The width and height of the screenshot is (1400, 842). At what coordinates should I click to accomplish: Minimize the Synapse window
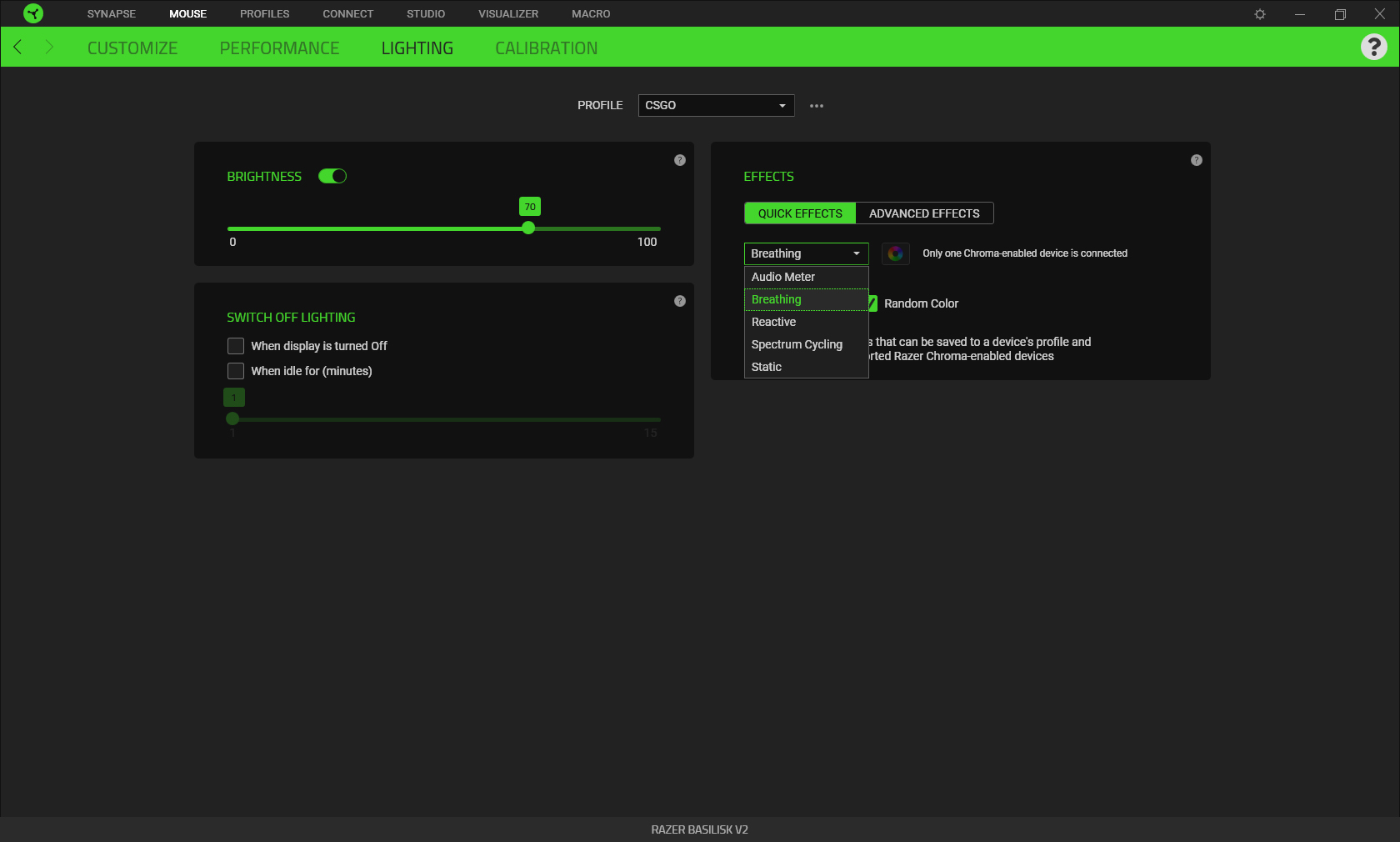(1300, 14)
